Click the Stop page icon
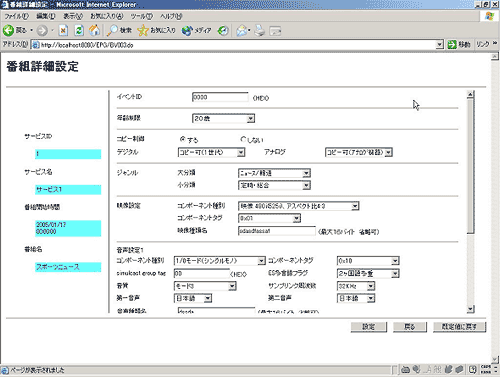500x377 pixels. pyautogui.click(x=63, y=31)
